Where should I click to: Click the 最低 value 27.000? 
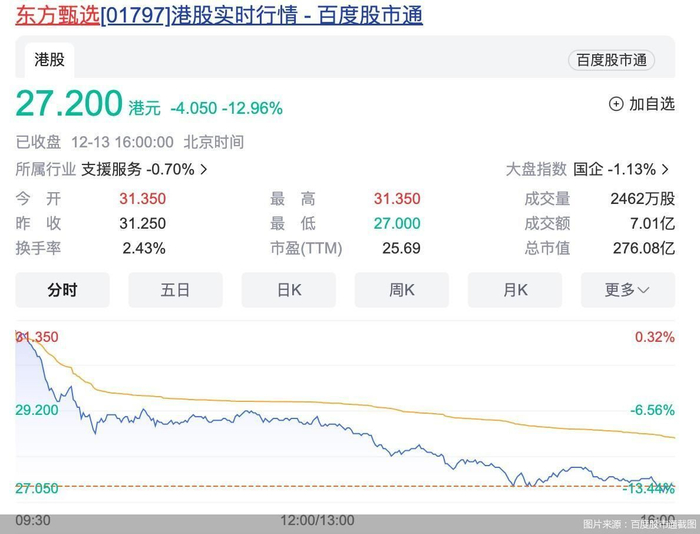397,223
